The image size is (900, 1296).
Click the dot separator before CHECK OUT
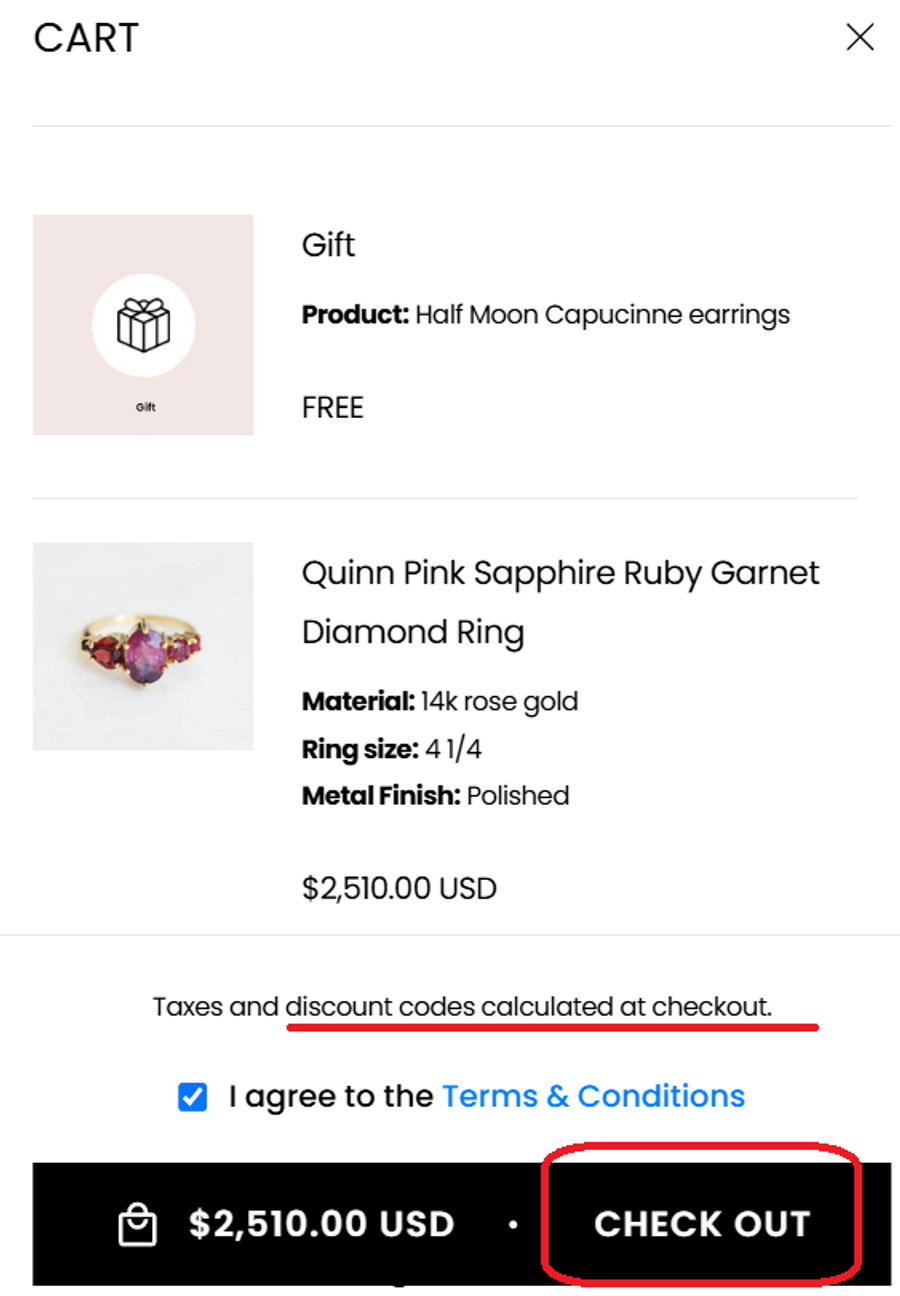point(513,1224)
